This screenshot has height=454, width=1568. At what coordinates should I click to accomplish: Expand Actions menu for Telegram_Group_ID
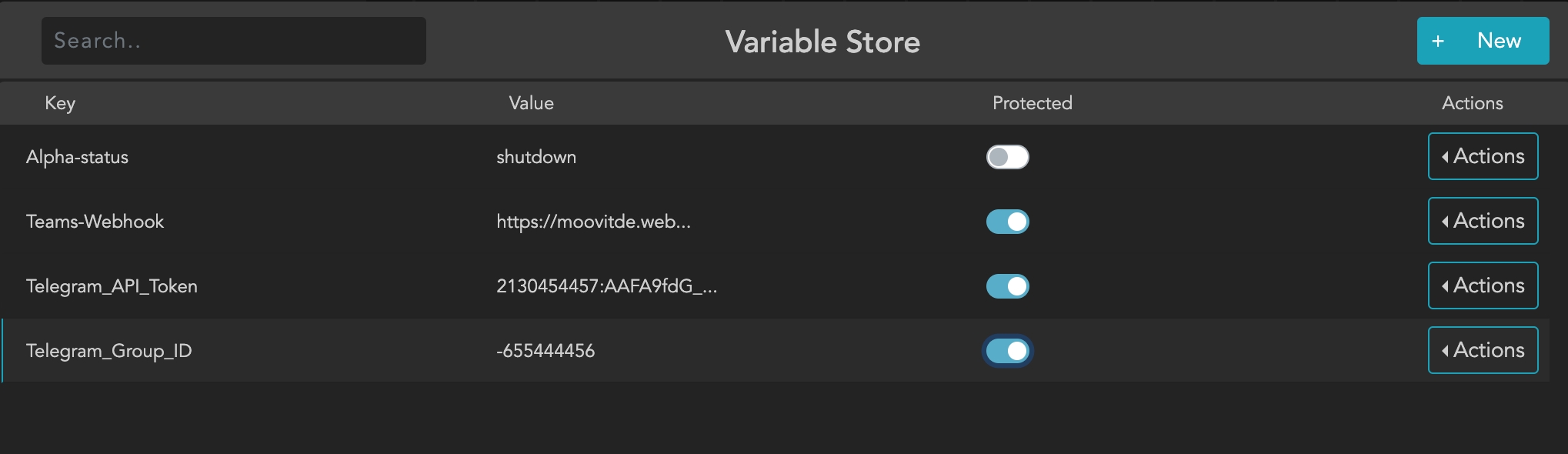point(1483,350)
